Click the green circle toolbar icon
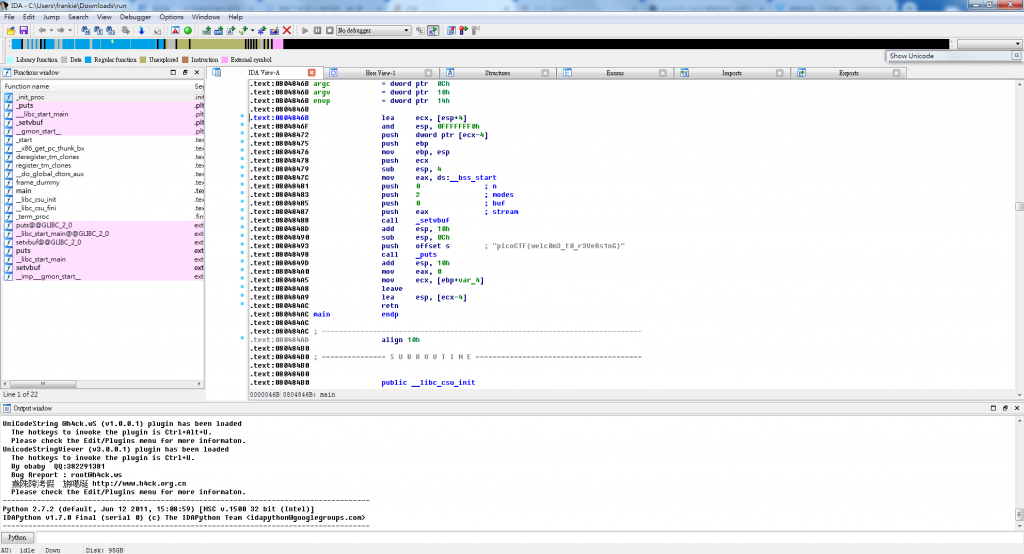The image size is (1024, 554). point(187,31)
